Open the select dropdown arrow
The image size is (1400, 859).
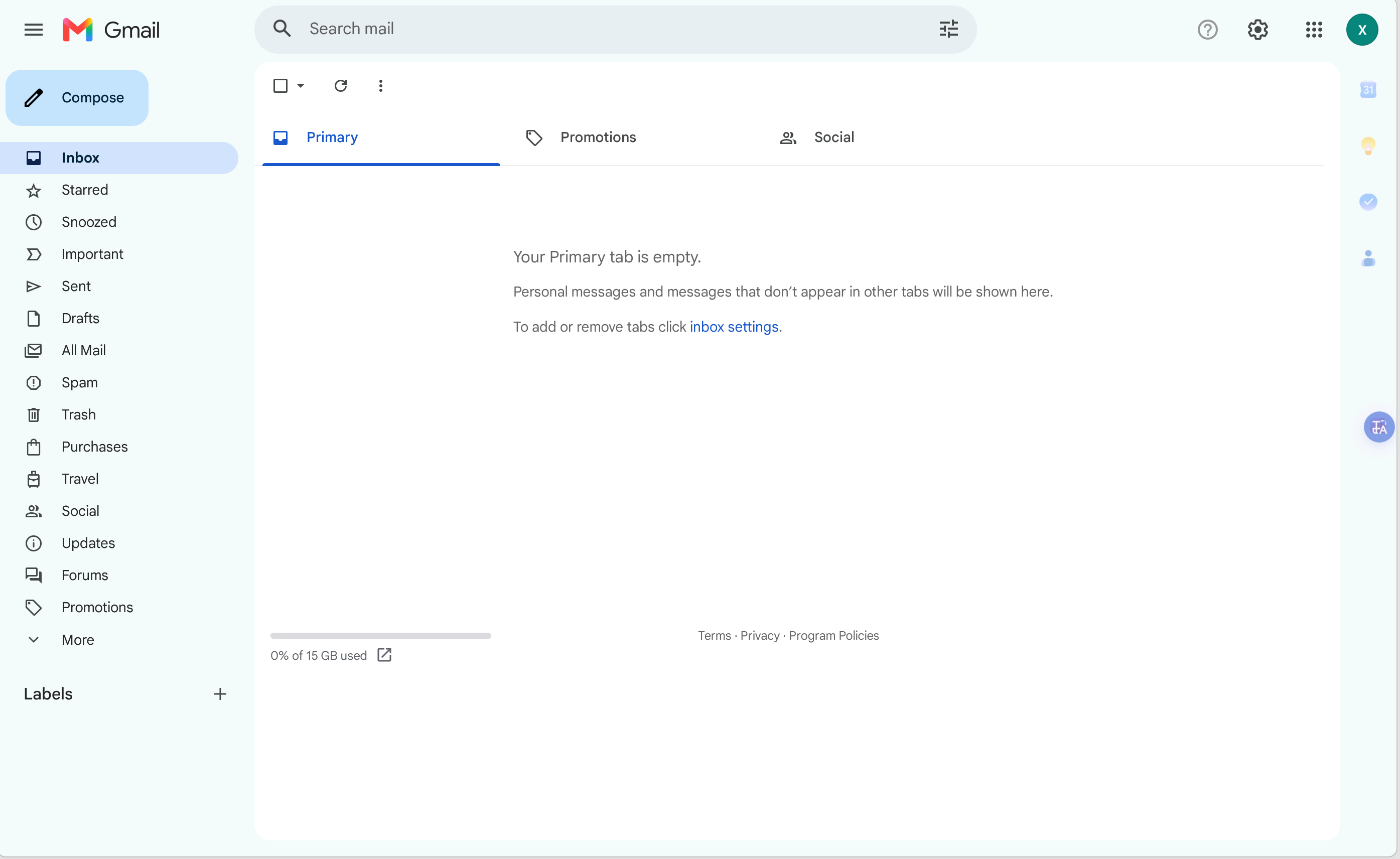click(301, 86)
